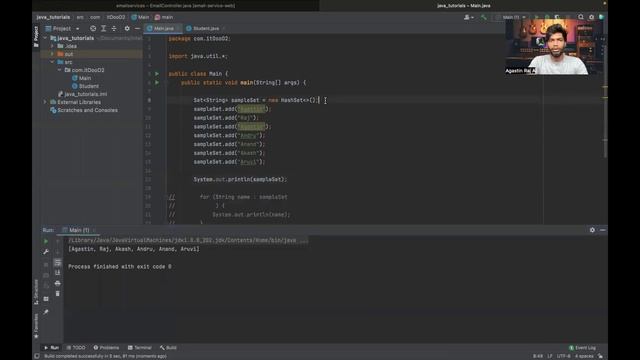Click vertical Favorites side tab
The image size is (640, 360).
click(36, 326)
